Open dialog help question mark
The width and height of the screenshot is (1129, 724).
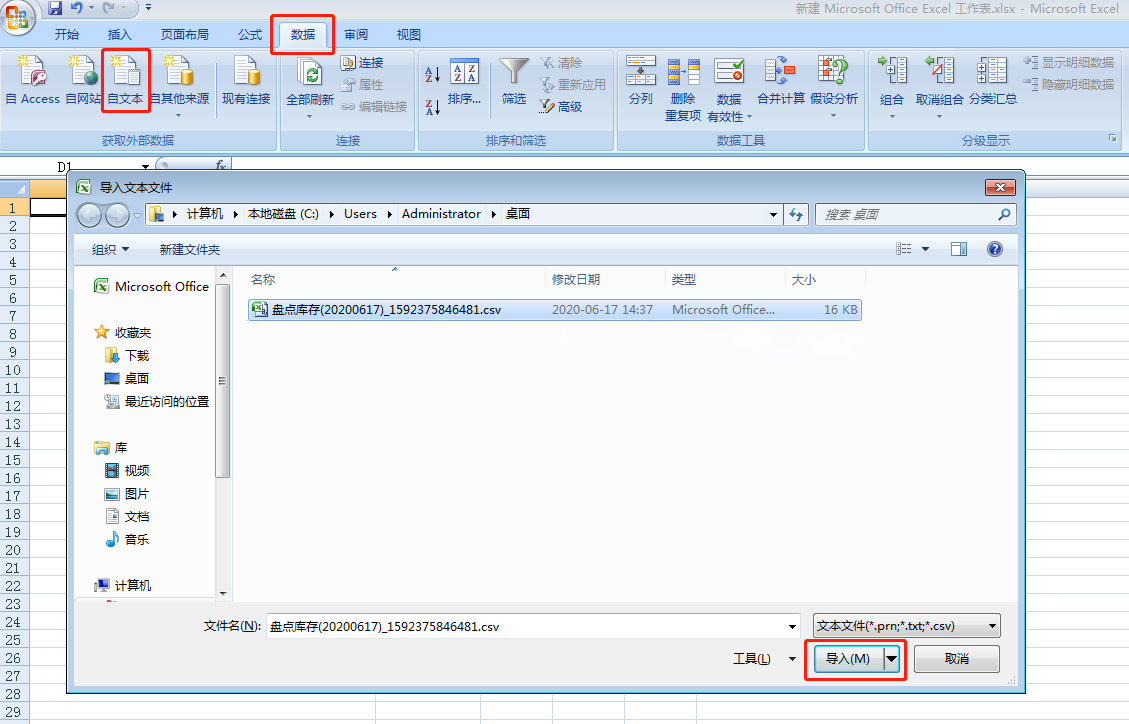(994, 249)
